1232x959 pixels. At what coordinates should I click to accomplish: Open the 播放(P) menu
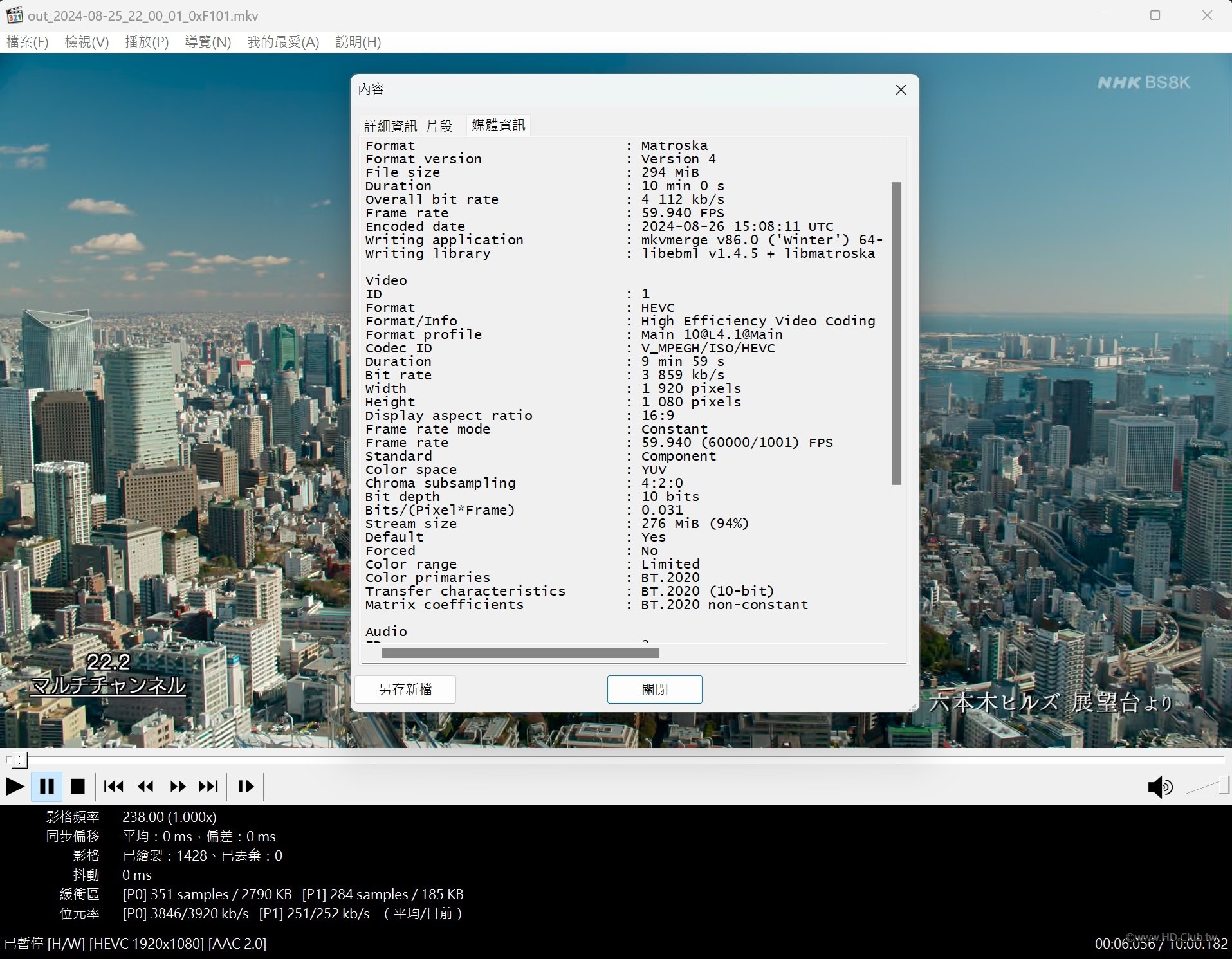tap(147, 42)
